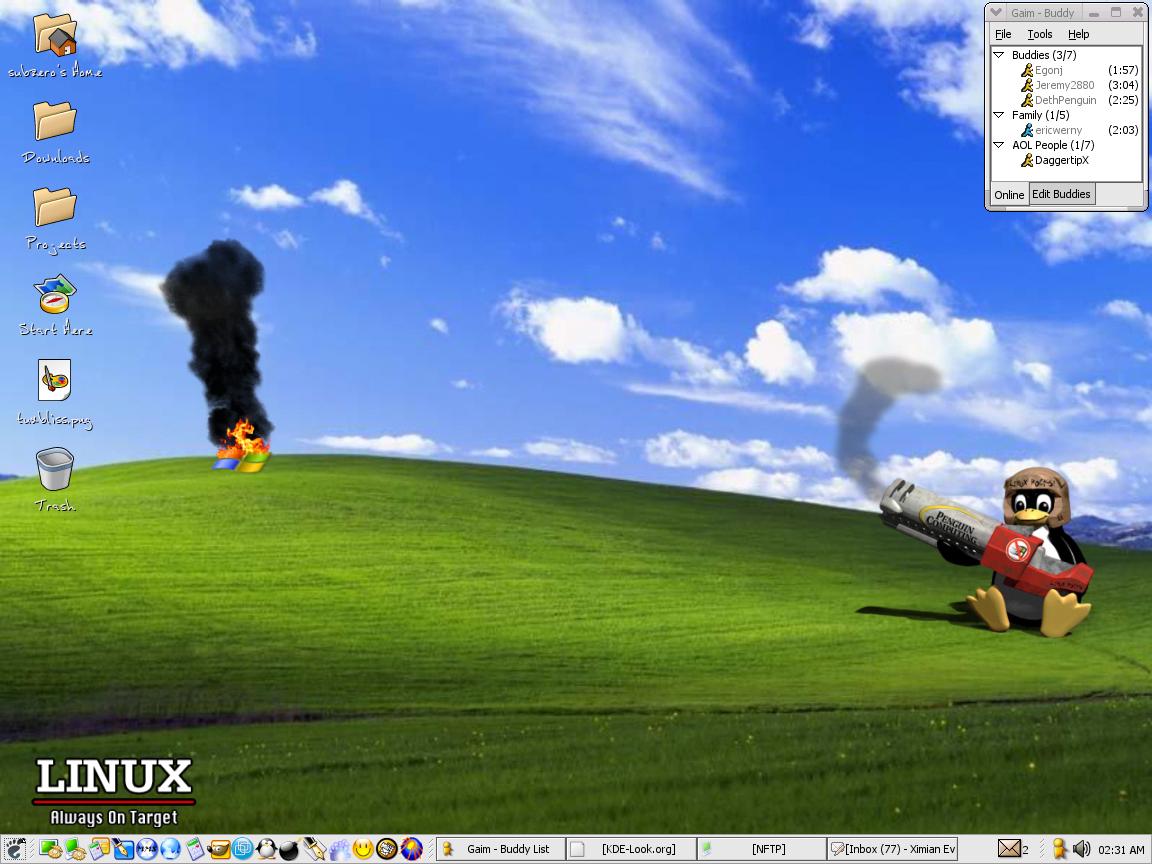Launch the monitor with shell panel icon
The width and height of the screenshot is (1152, 864).
click(51, 849)
